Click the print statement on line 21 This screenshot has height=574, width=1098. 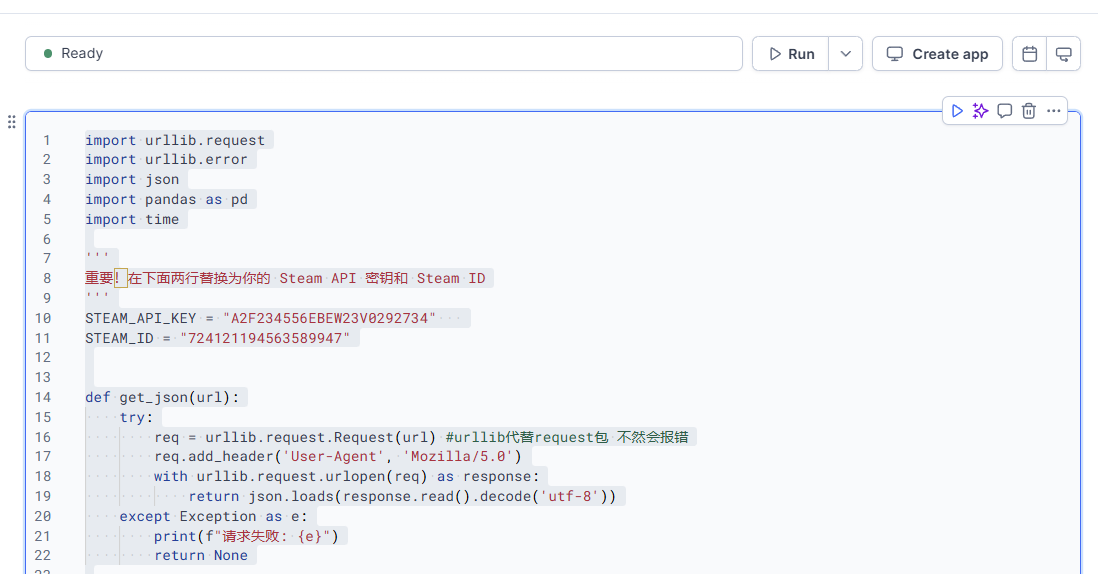pyautogui.click(x=246, y=536)
